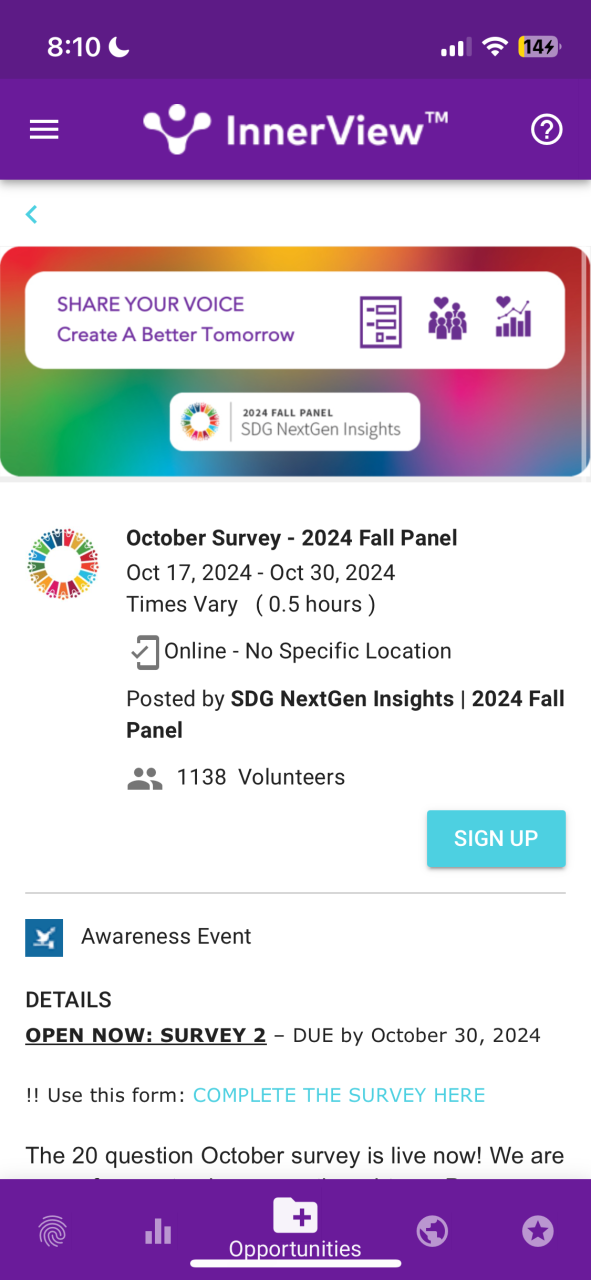Tap the SIGN UP button
Image resolution: width=591 pixels, height=1280 pixels.
pyautogui.click(x=496, y=838)
